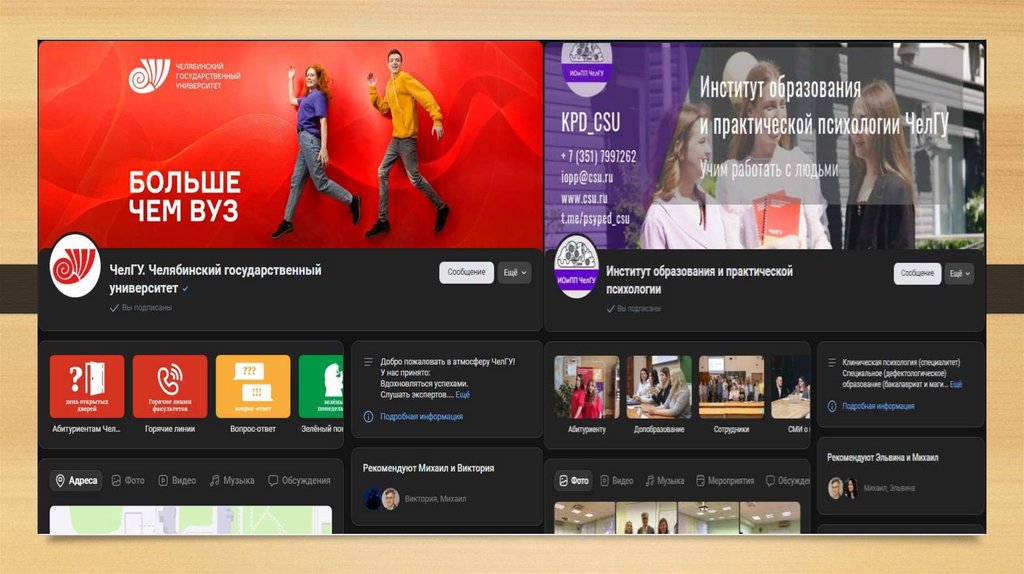Click the list icon beside Клиническая психология text
The width and height of the screenshot is (1024, 574).
pyautogui.click(x=832, y=362)
